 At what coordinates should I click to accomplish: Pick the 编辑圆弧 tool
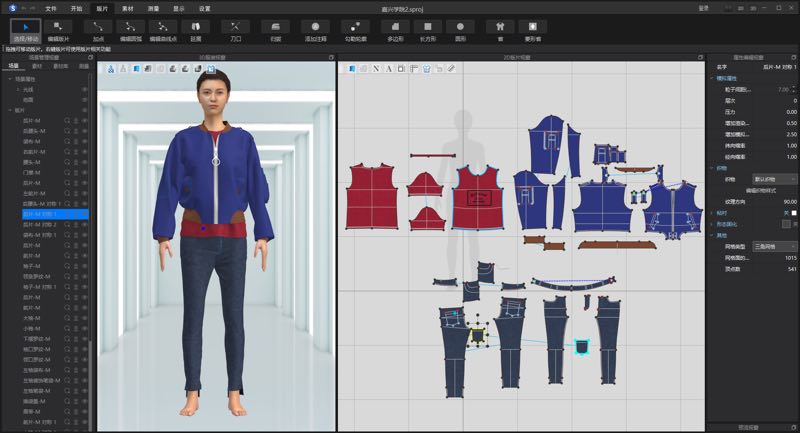[131, 31]
